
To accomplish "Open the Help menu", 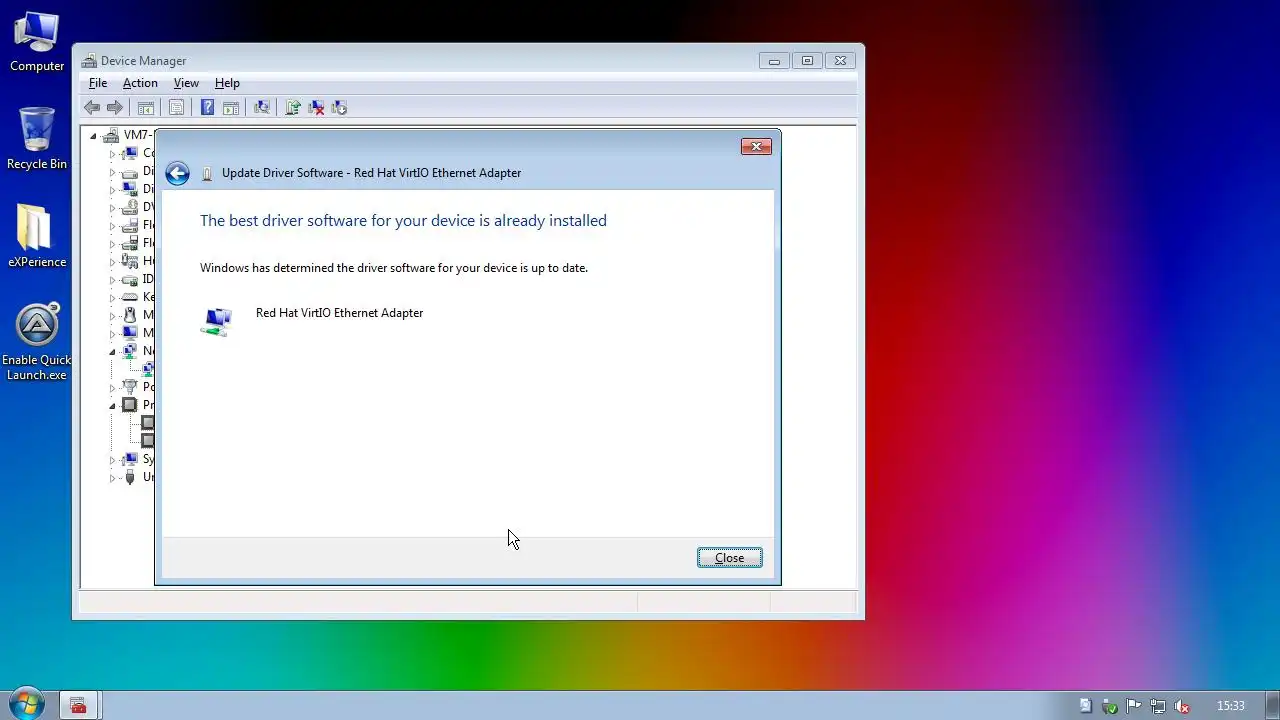I will [227, 83].
